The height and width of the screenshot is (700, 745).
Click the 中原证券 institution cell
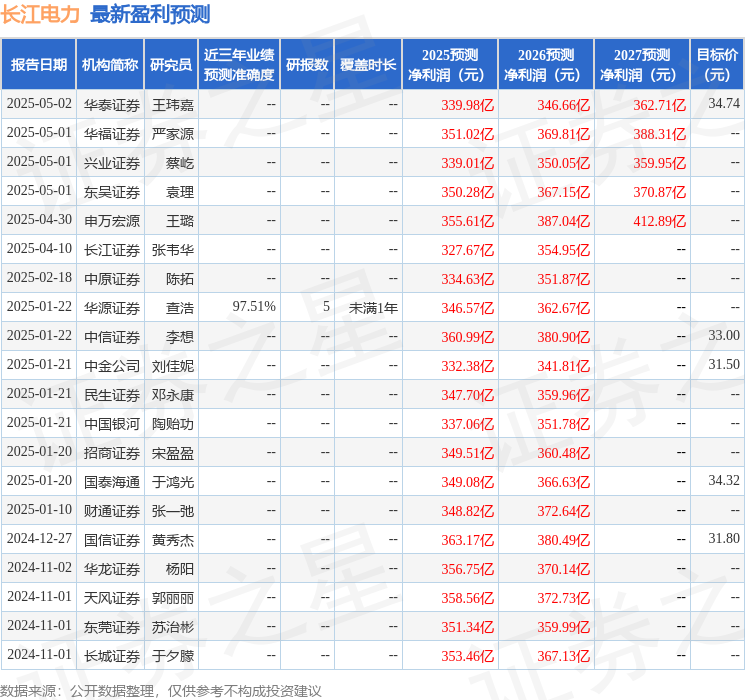click(112, 279)
